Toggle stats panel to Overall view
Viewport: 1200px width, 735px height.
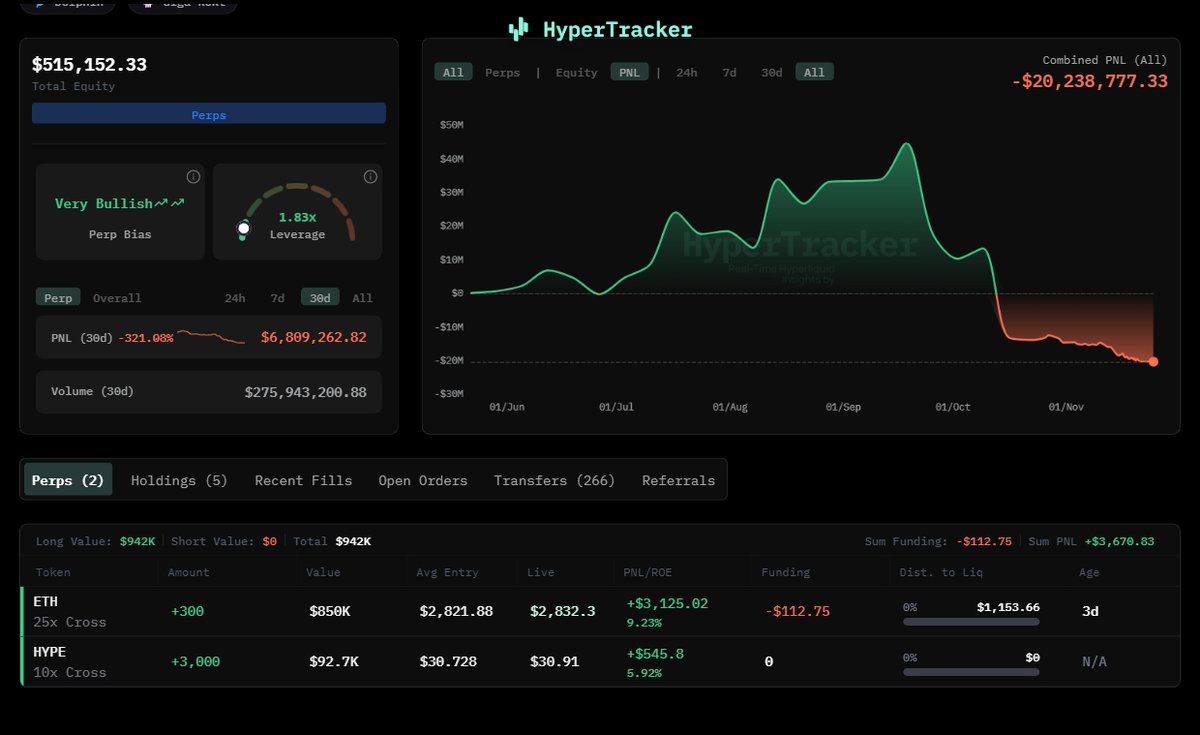[x=117, y=298]
